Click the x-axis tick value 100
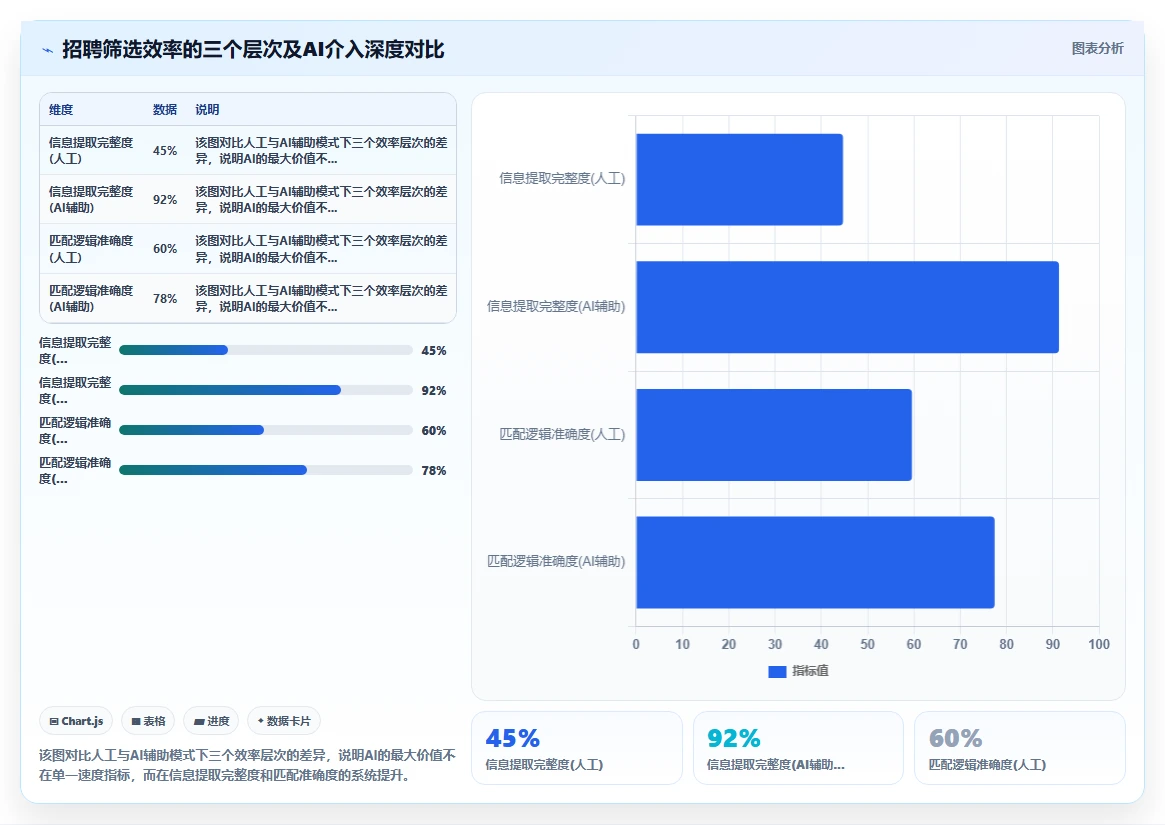 pyautogui.click(x=1099, y=644)
